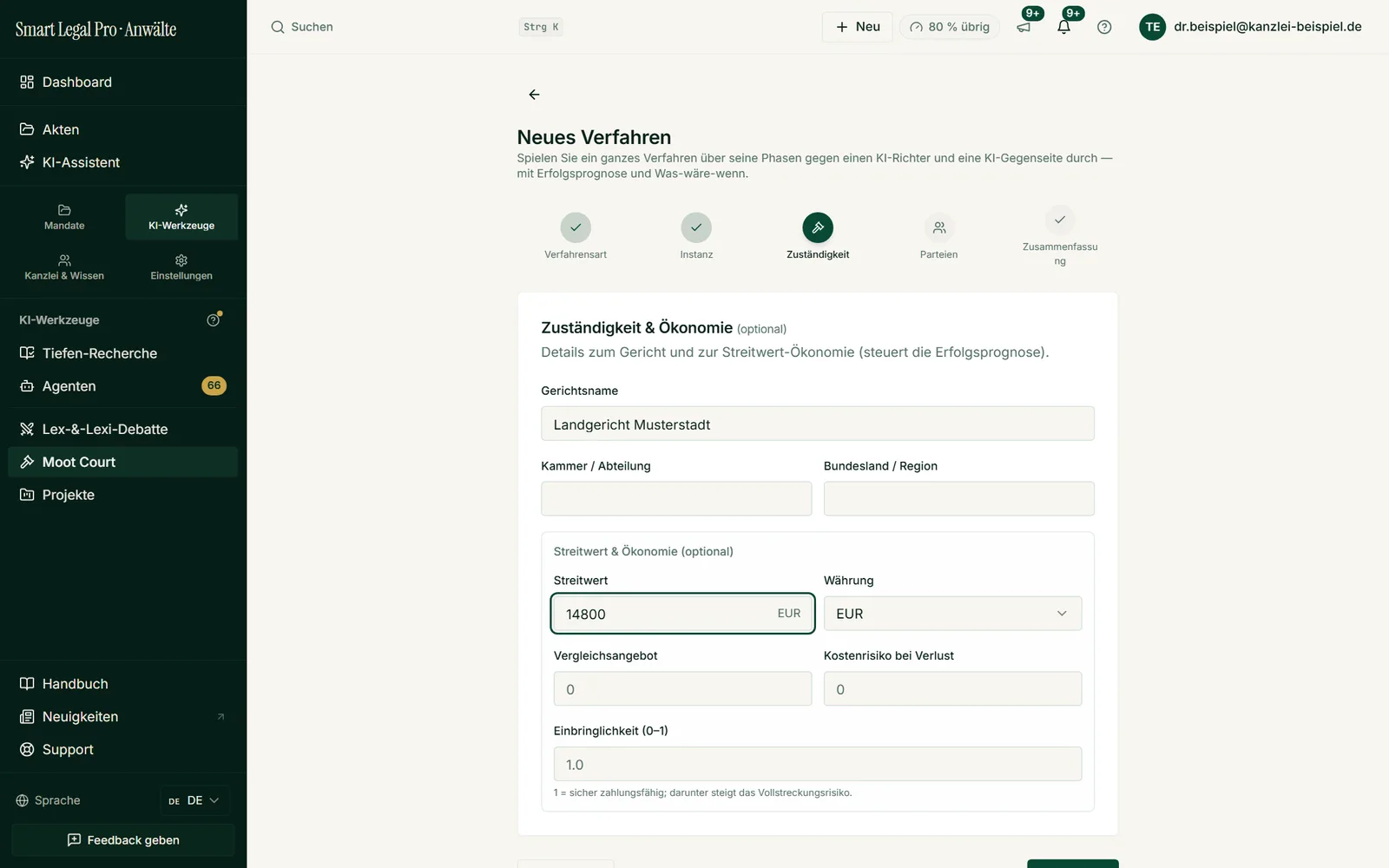Switch to the Mandate tab
Image resolution: width=1389 pixels, height=868 pixels.
coord(64,217)
